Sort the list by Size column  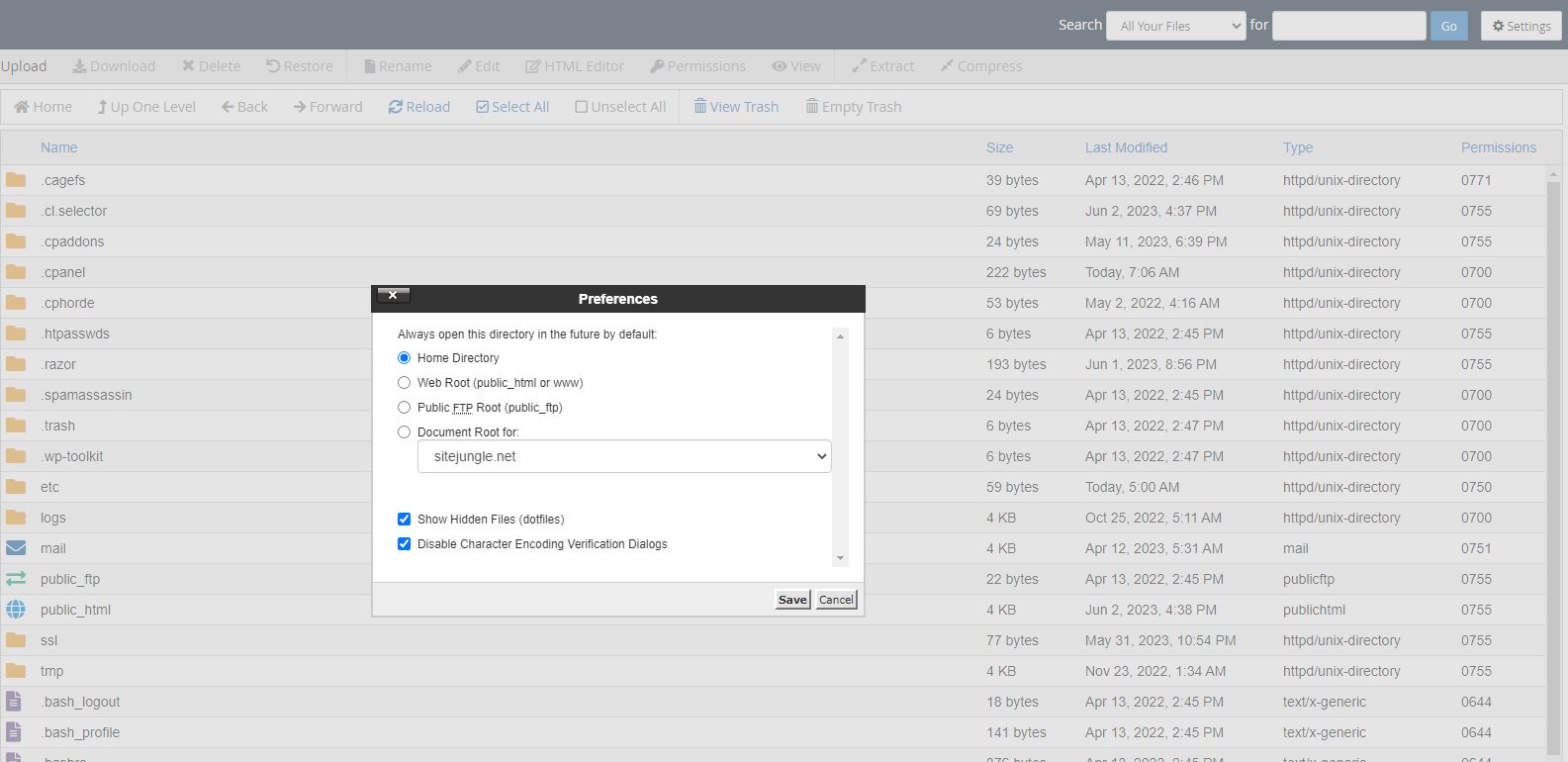(x=999, y=147)
